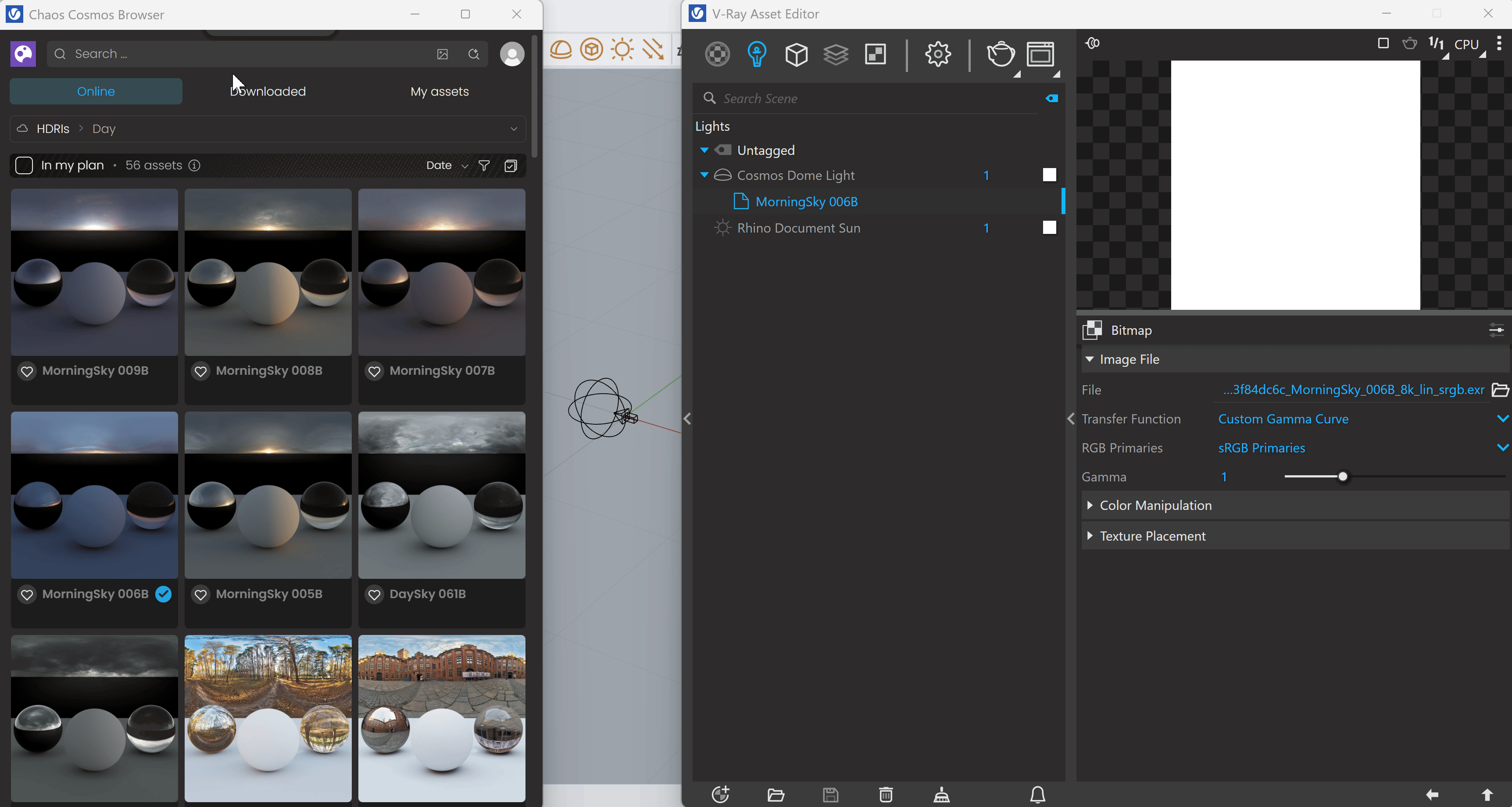The height and width of the screenshot is (807, 1512).
Task: Toggle Bitmap advanced parameters sliders icon
Action: tap(1496, 330)
